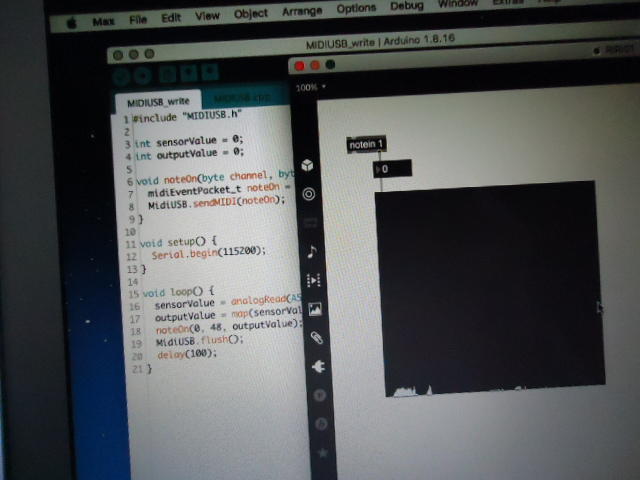Open the Max Audio note icon
Image resolution: width=640 pixels, height=480 pixels.
[x=311, y=251]
